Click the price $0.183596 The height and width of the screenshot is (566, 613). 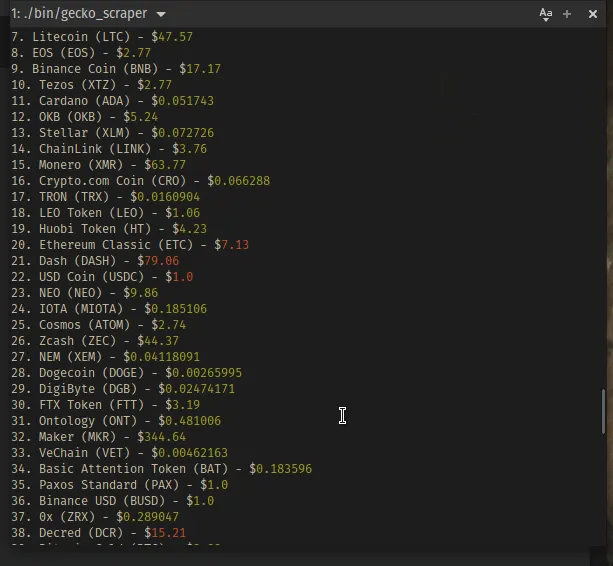pyautogui.click(x=281, y=469)
